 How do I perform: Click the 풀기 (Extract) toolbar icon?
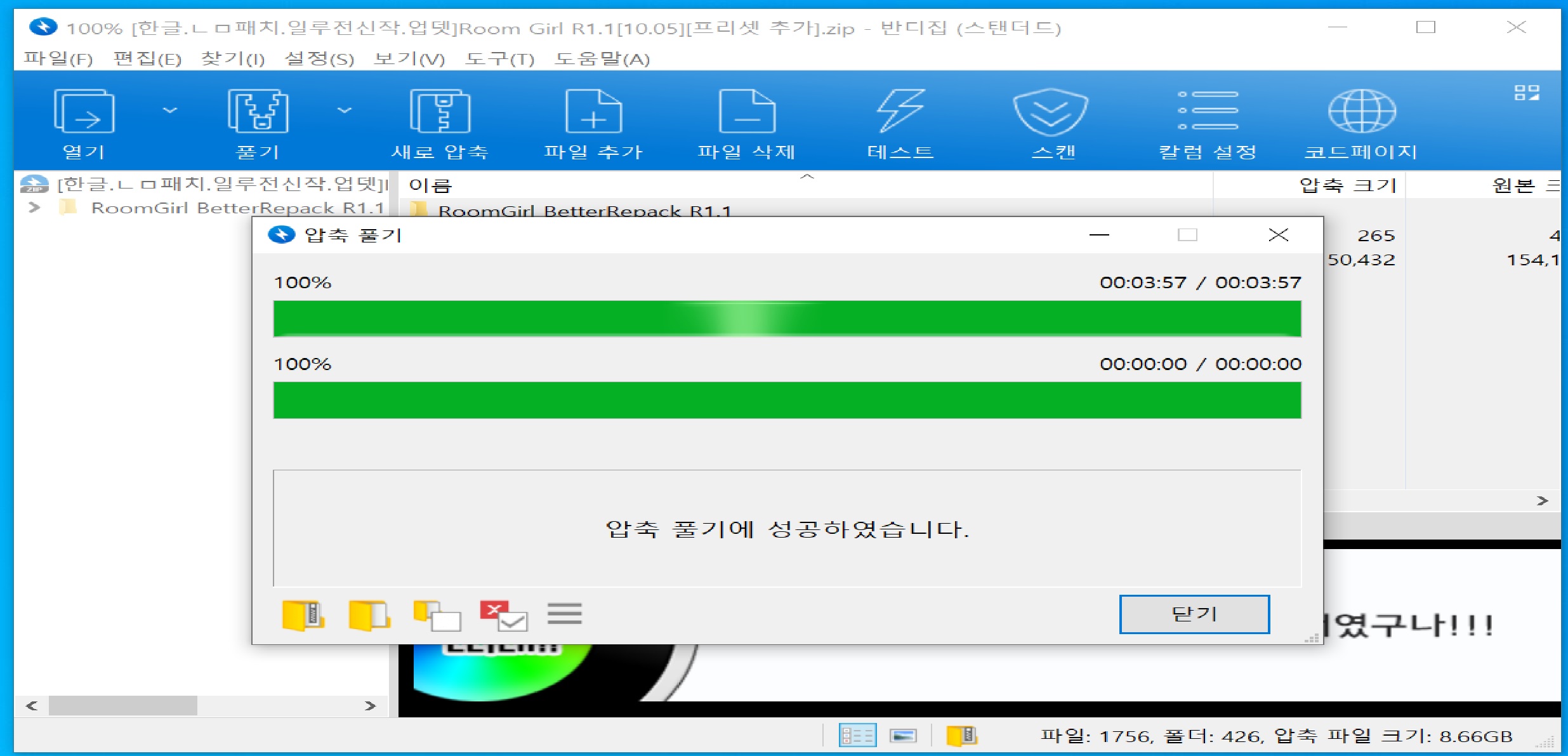click(x=258, y=112)
